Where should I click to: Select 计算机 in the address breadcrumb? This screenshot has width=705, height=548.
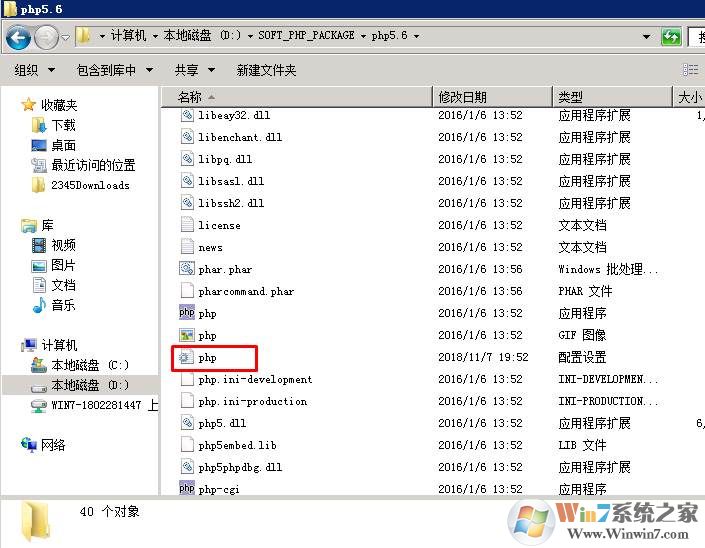pos(128,36)
